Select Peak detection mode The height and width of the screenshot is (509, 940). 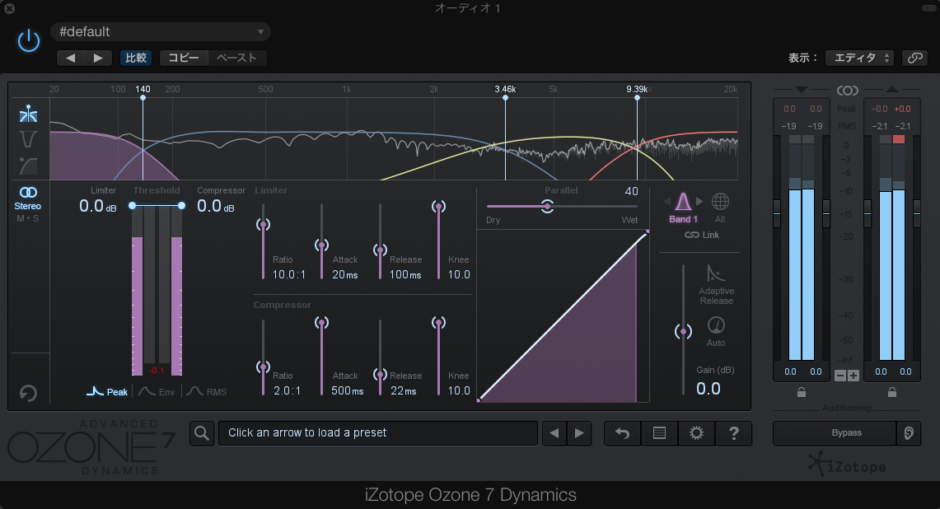click(107, 392)
